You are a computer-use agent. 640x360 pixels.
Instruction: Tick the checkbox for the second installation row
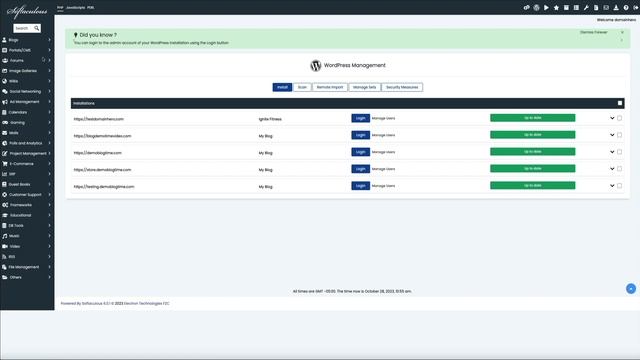pos(619,135)
